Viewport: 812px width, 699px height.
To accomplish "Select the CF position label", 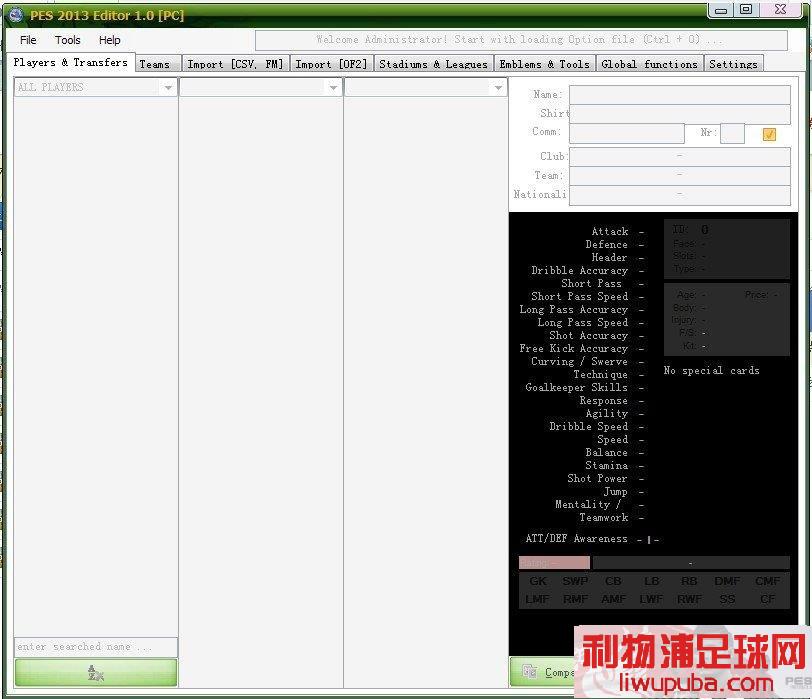I will click(767, 599).
